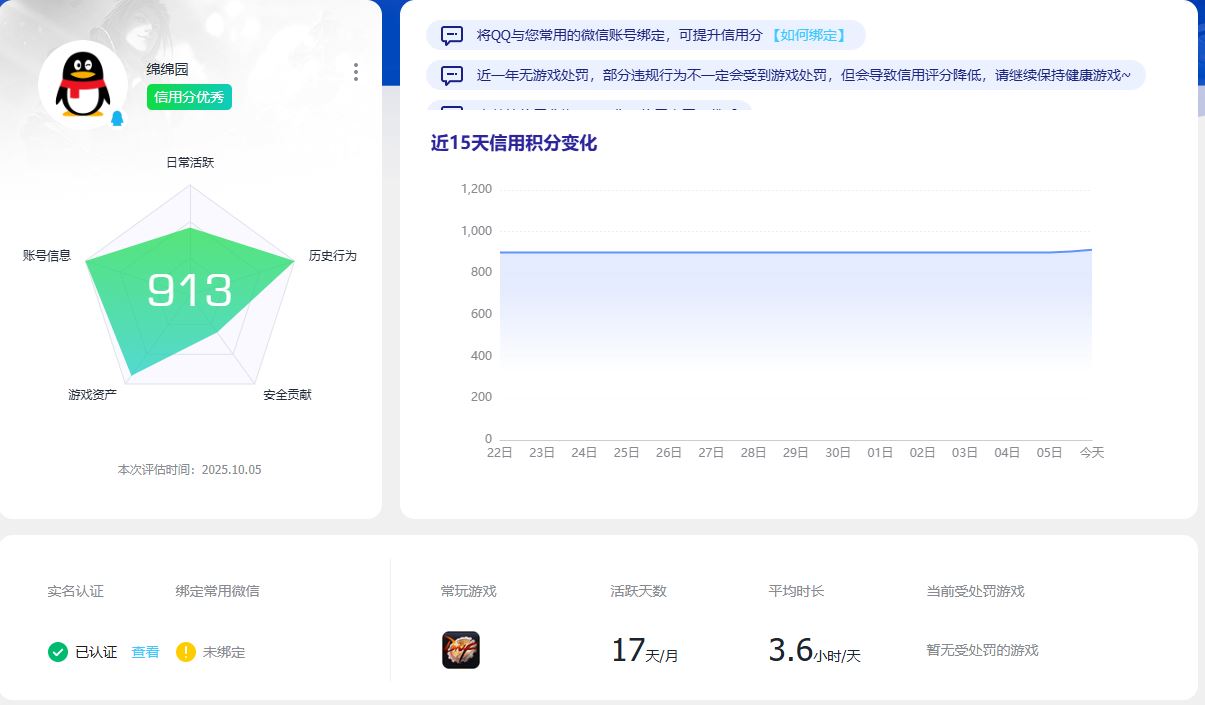This screenshot has width=1205, height=705.
Task: Click the 22日 label on chart axis
Action: tap(499, 453)
